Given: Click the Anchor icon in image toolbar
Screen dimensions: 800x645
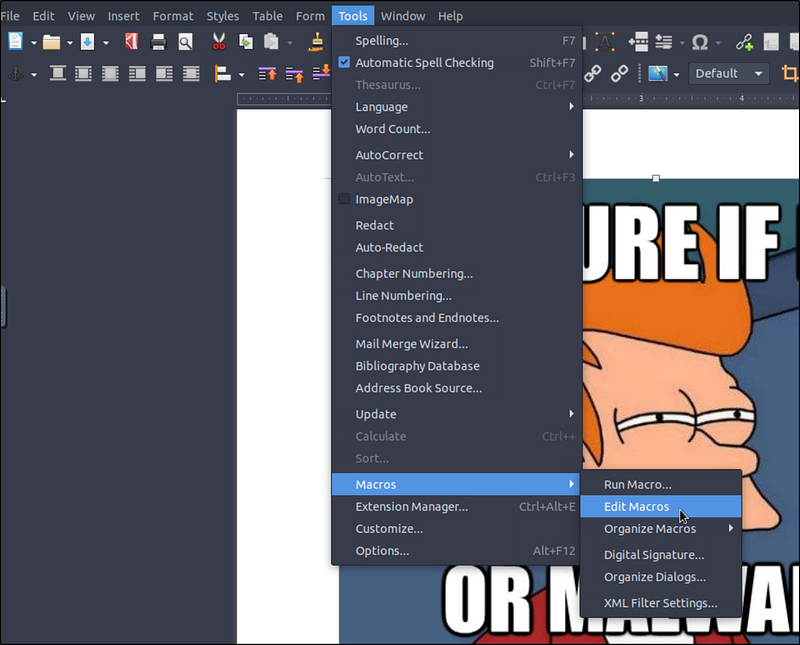Looking at the screenshot, I should coord(15,74).
